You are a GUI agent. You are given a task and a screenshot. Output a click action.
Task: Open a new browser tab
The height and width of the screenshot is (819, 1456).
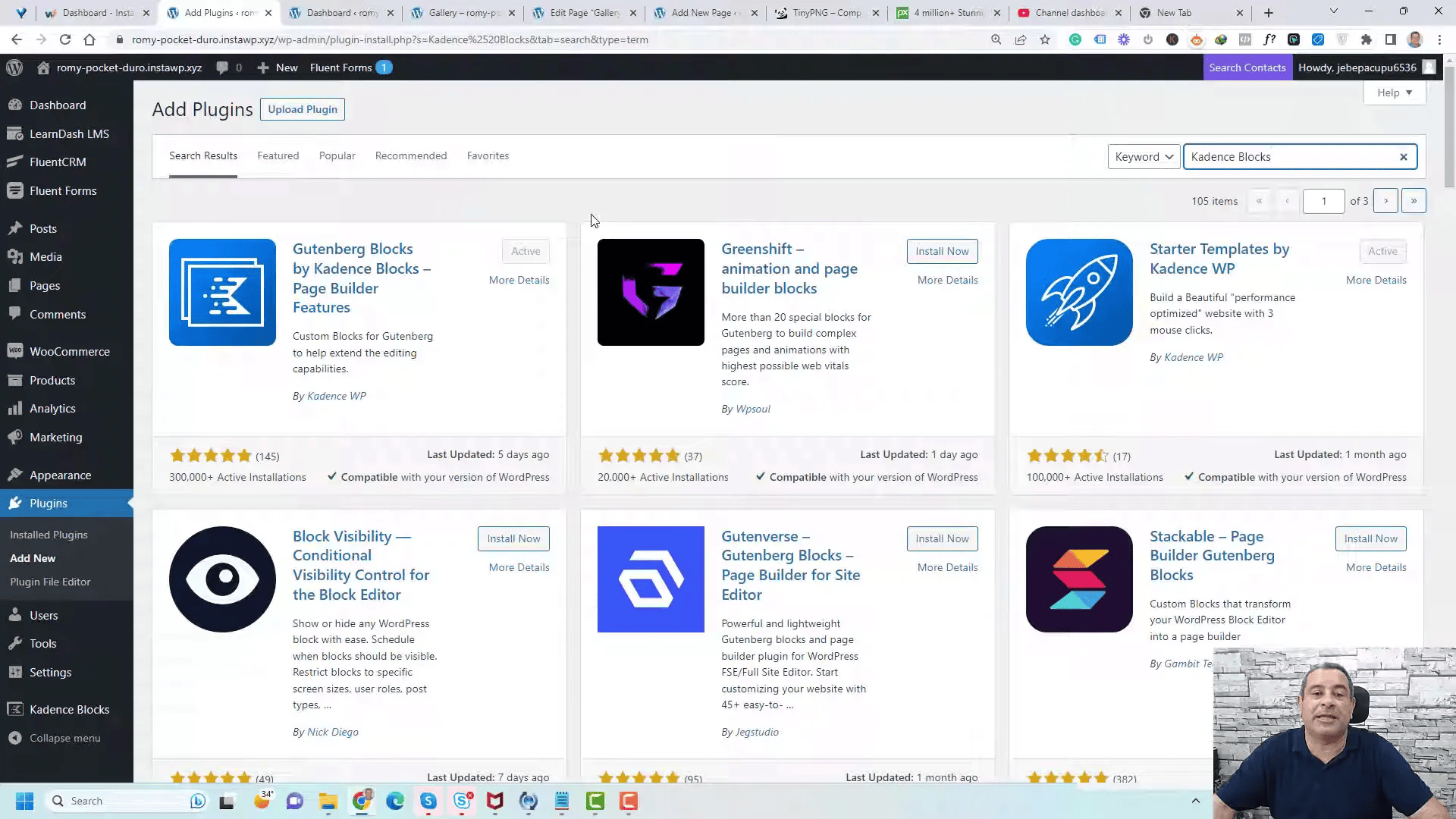[x=1269, y=13]
